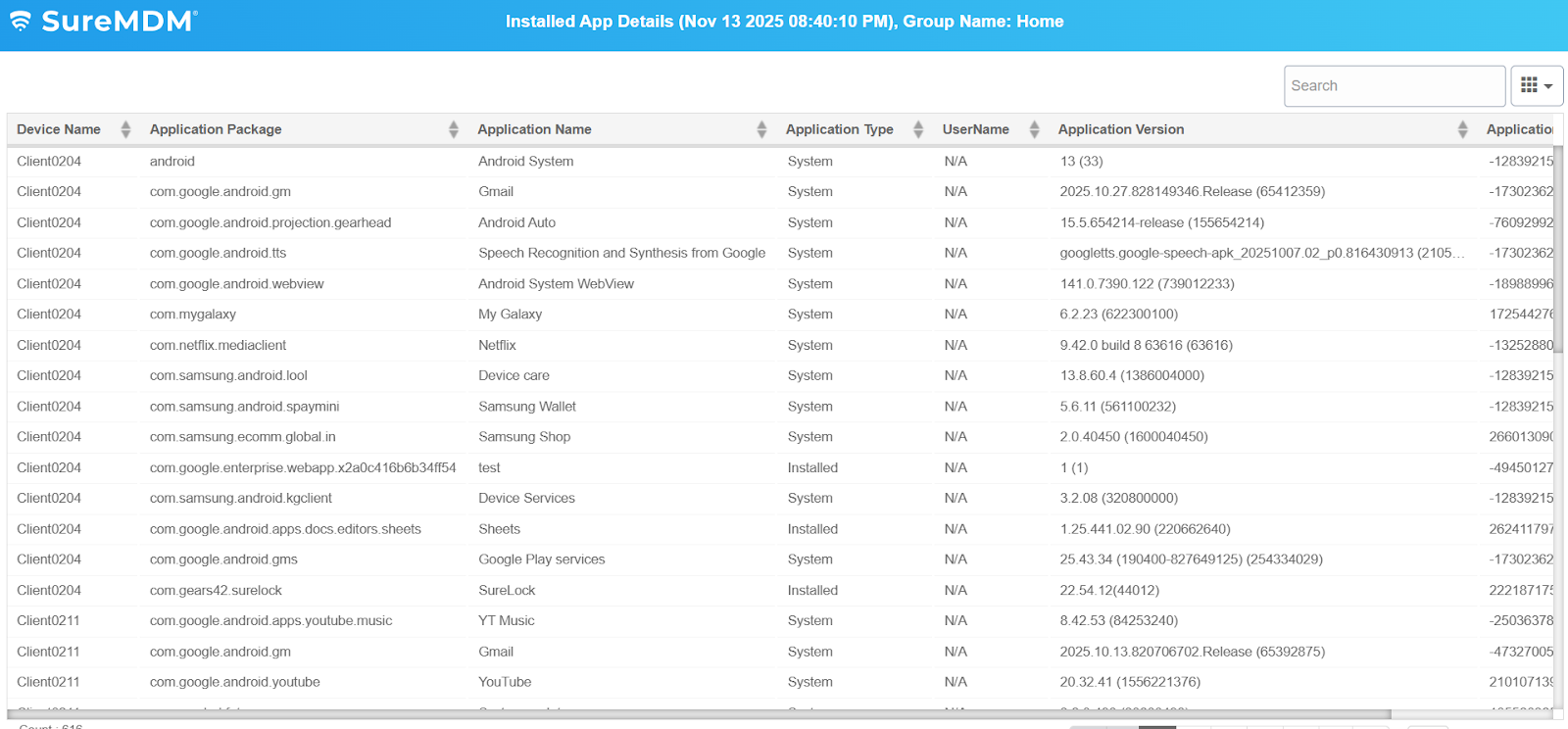
Task: Click the Application Name header text
Action: click(x=534, y=129)
